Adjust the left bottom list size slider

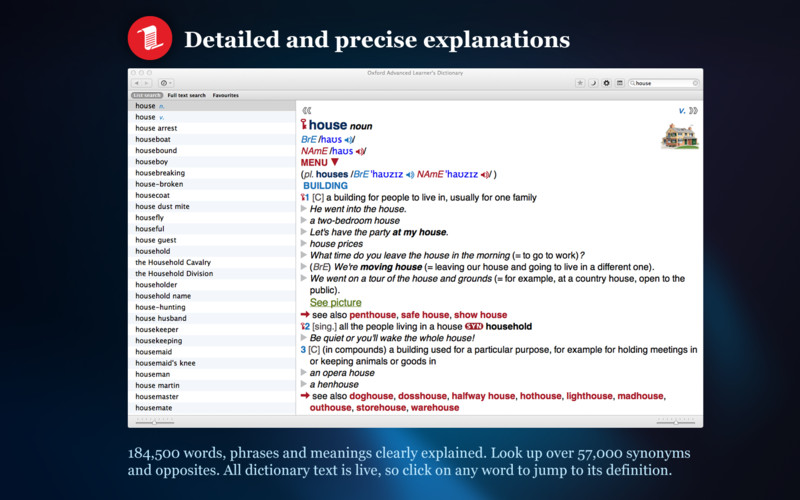click(x=155, y=422)
